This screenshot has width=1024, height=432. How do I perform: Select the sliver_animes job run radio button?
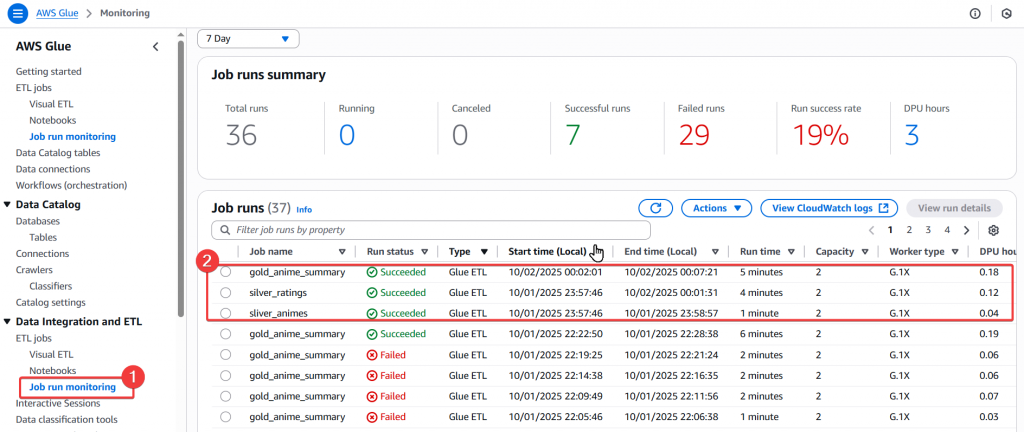pos(226,313)
